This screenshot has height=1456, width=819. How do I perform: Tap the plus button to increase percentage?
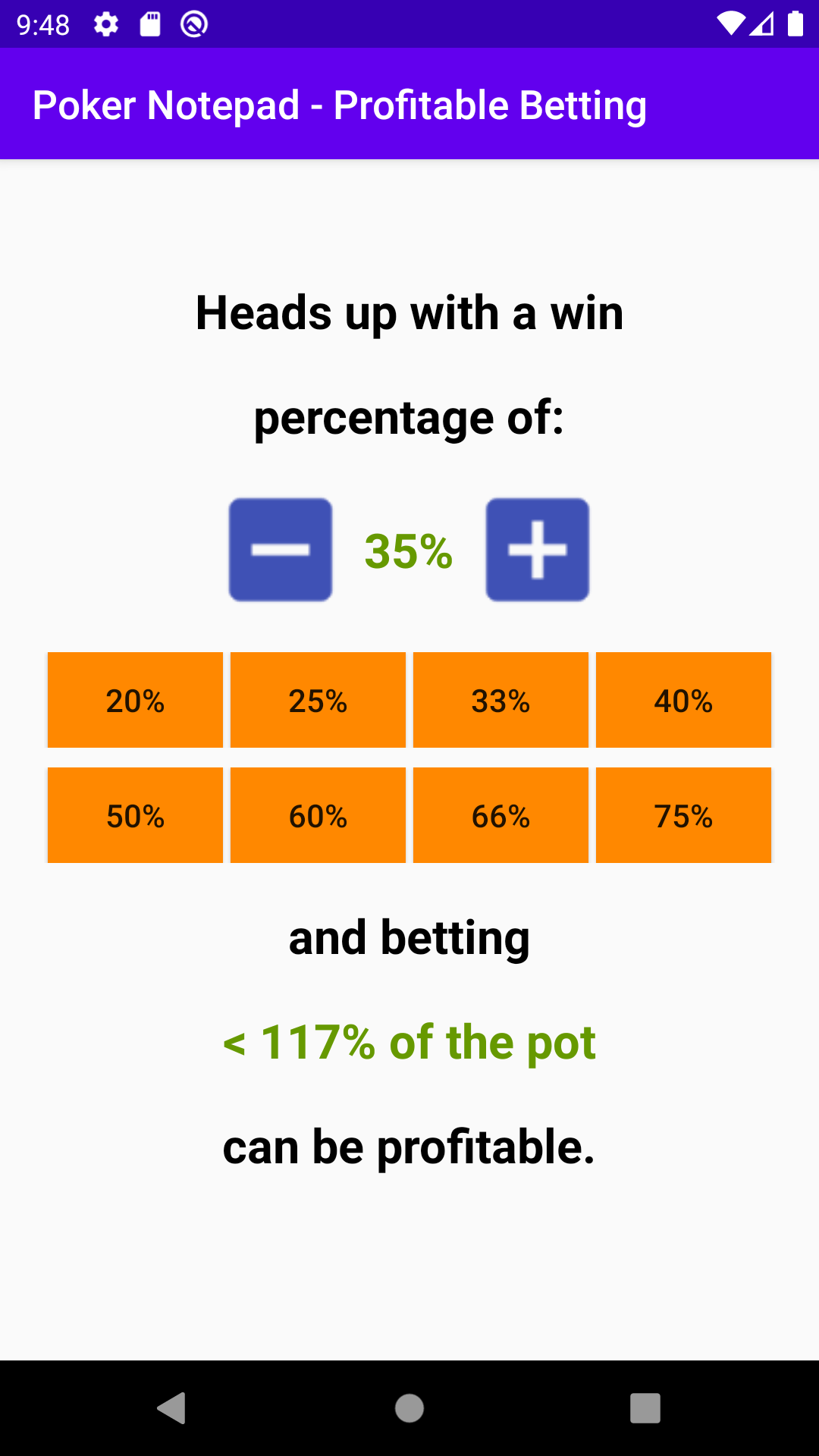(537, 550)
